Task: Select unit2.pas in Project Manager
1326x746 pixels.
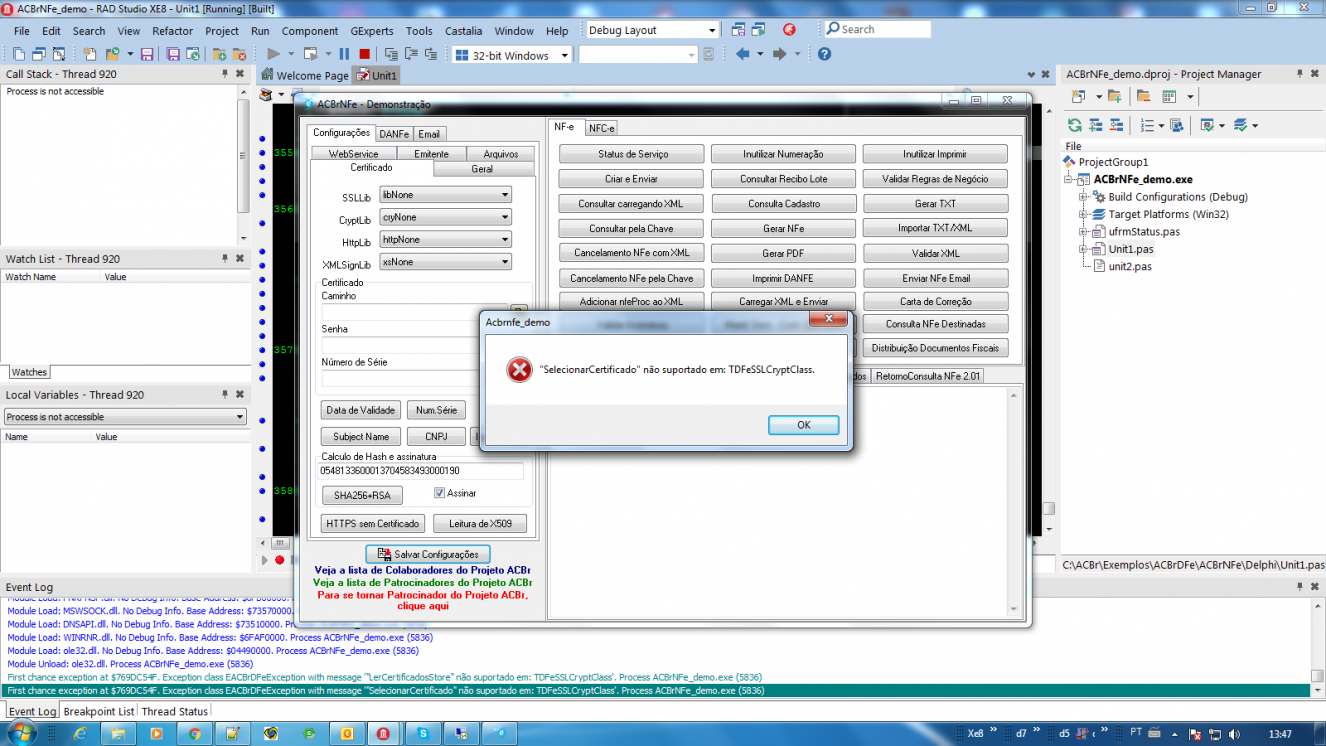Action: 1130,266
